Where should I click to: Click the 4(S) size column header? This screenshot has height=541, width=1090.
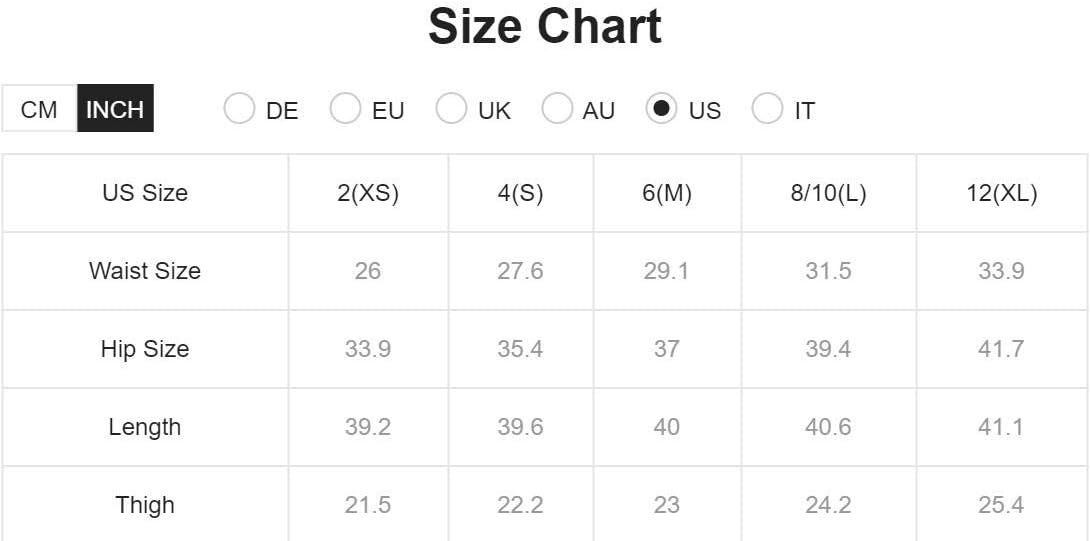[521, 193]
